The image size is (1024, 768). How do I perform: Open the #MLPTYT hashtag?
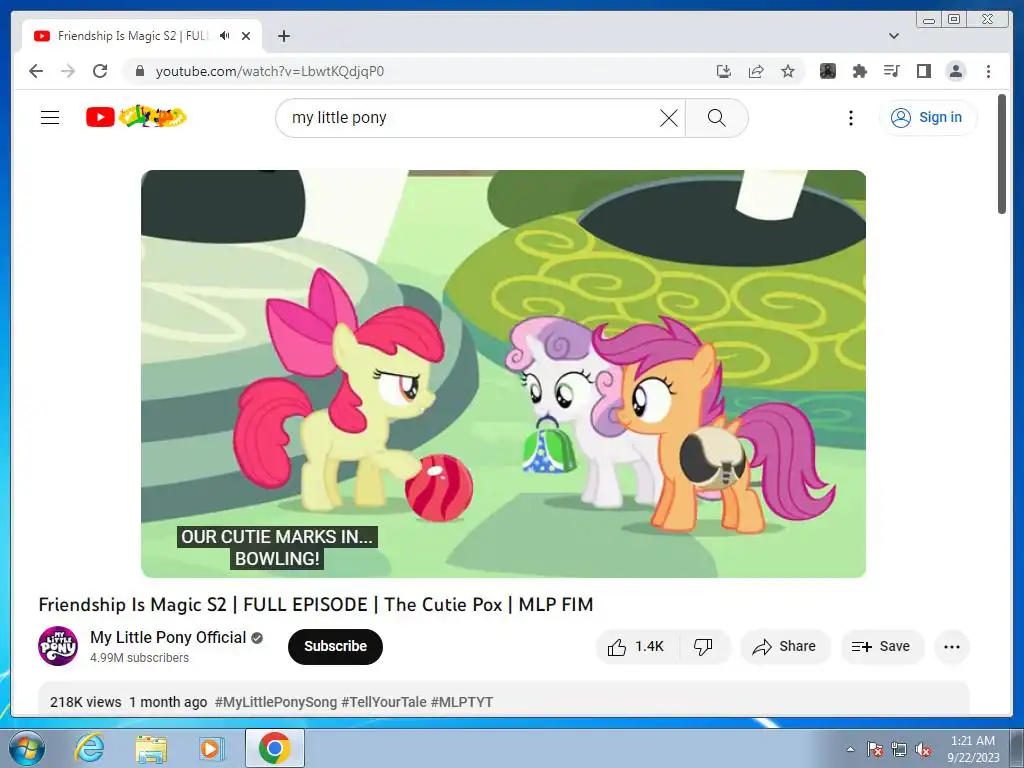pos(462,702)
